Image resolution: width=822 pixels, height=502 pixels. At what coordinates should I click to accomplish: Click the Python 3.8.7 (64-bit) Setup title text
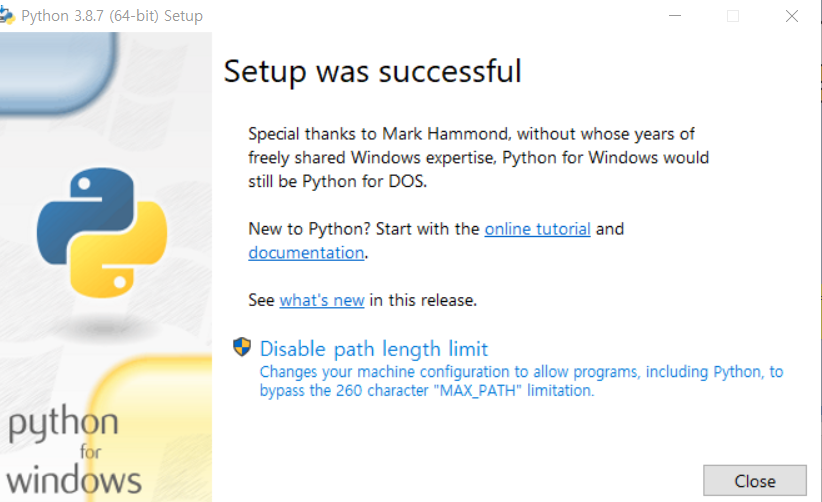pos(112,16)
